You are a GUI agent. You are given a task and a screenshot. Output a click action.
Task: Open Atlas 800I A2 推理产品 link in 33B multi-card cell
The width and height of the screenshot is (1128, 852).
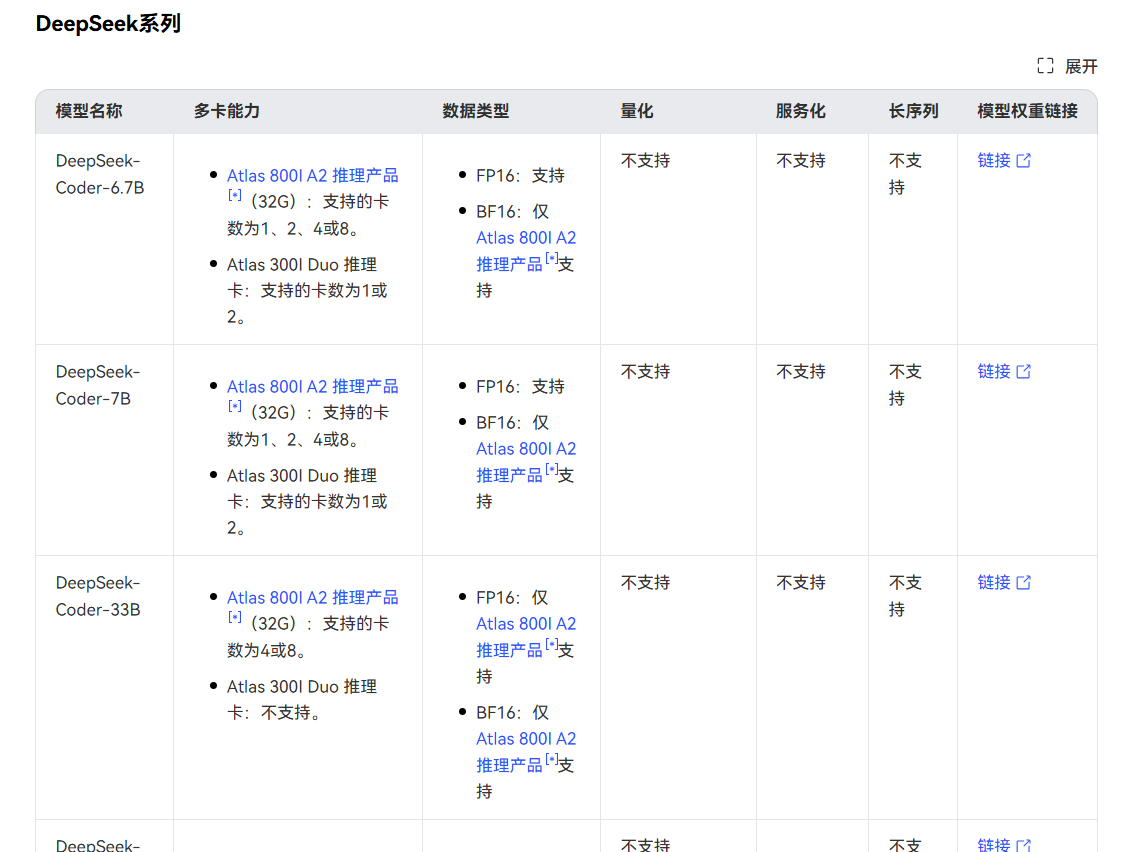pyautogui.click(x=312, y=597)
